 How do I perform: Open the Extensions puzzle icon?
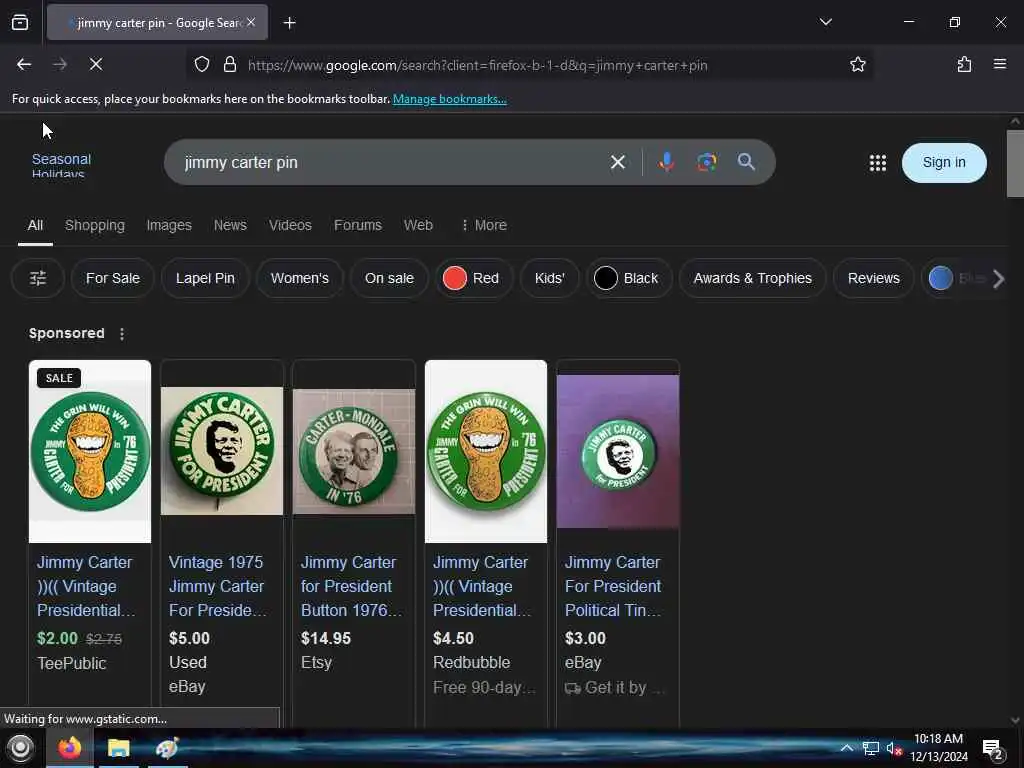click(x=964, y=64)
